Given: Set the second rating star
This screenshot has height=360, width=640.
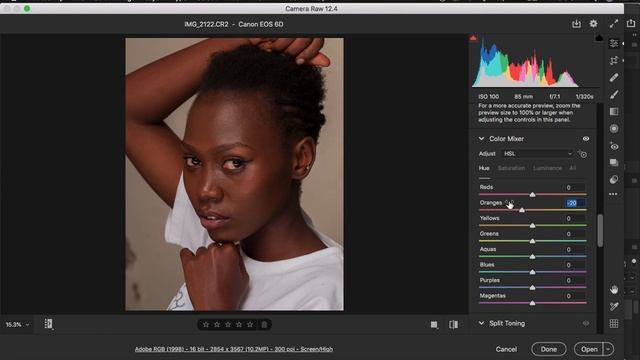Looking at the screenshot, I should [x=217, y=324].
